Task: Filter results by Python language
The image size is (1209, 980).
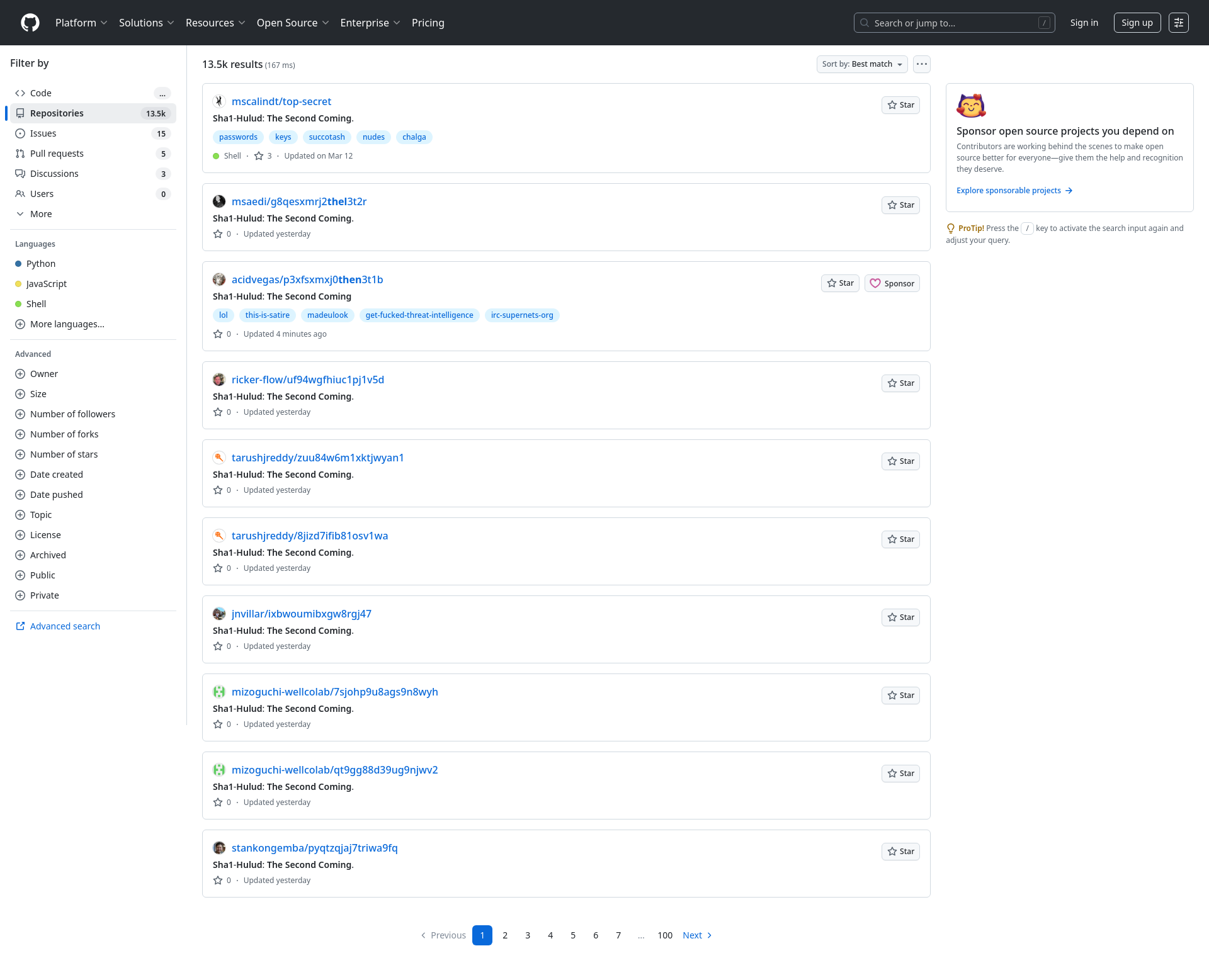Action: (40, 264)
